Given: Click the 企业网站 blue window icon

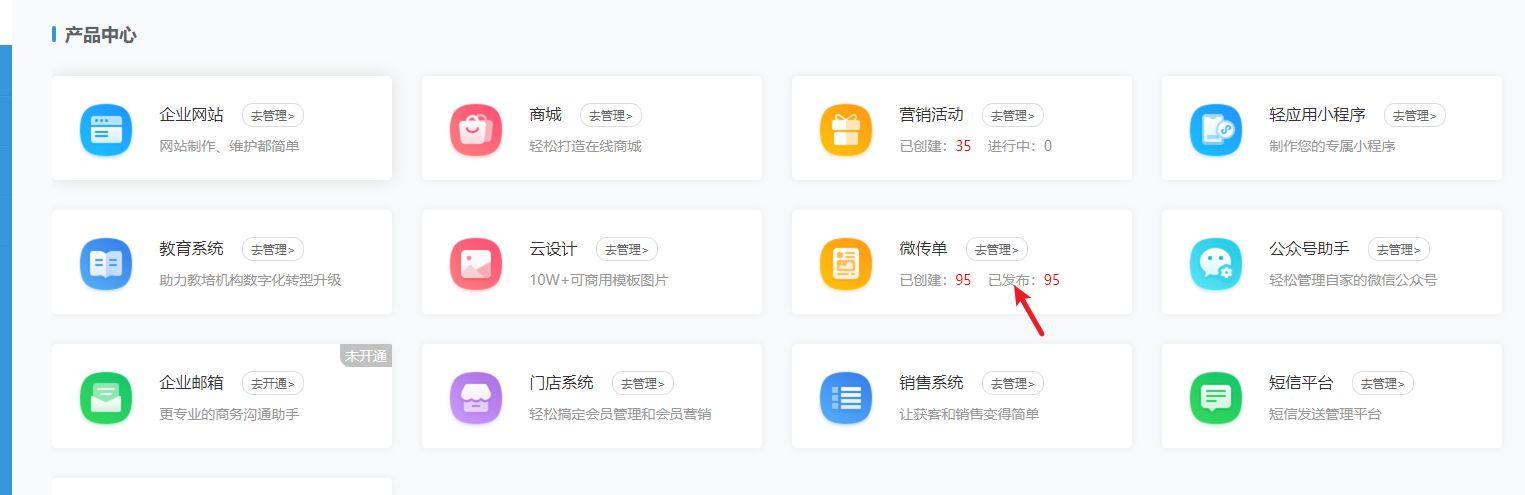Looking at the screenshot, I should [x=106, y=130].
